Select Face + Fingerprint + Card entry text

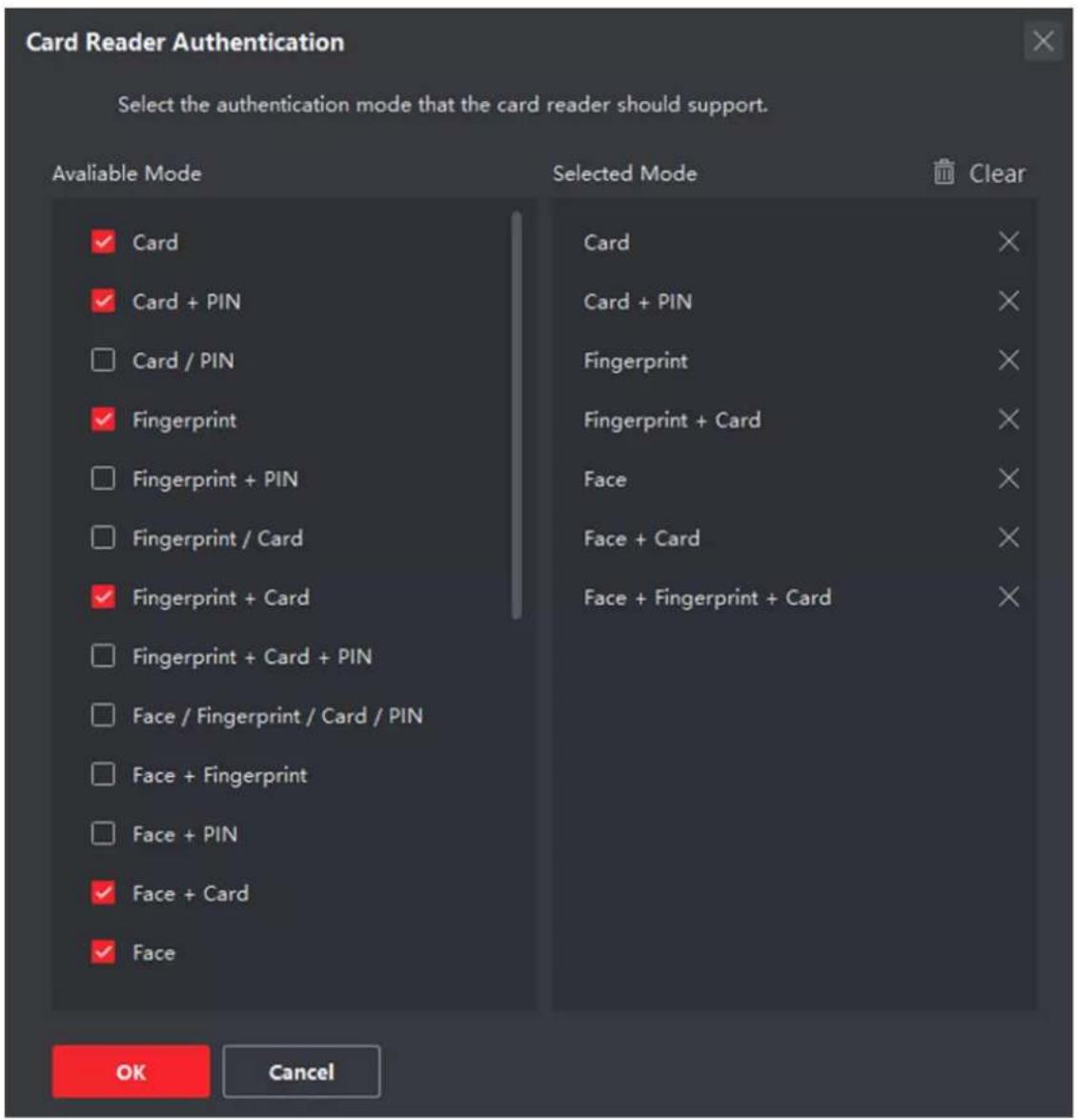707,598
